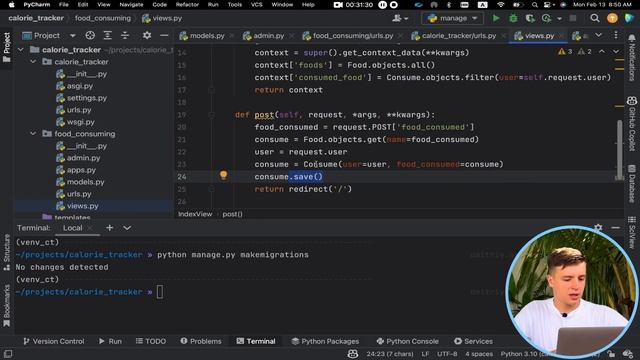Image resolution: width=640 pixels, height=360 pixels.
Task: Open Run tool window button
Action: (x=110, y=341)
